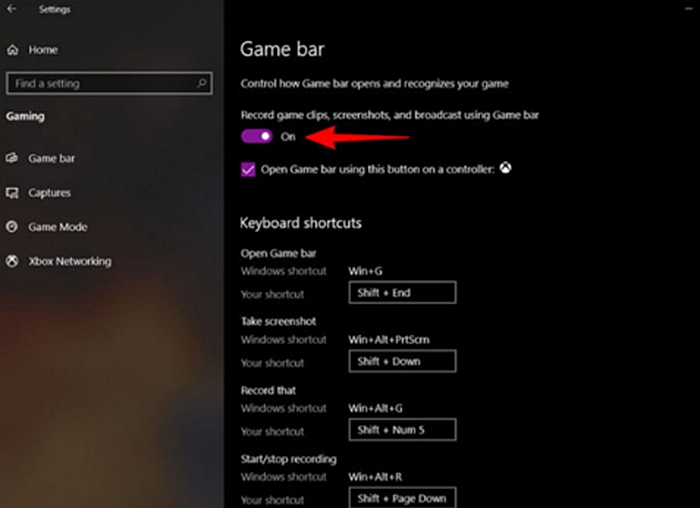Go back using the arrow icon
Screen dimensions: 700x508
pyautogui.click(x=12, y=9)
